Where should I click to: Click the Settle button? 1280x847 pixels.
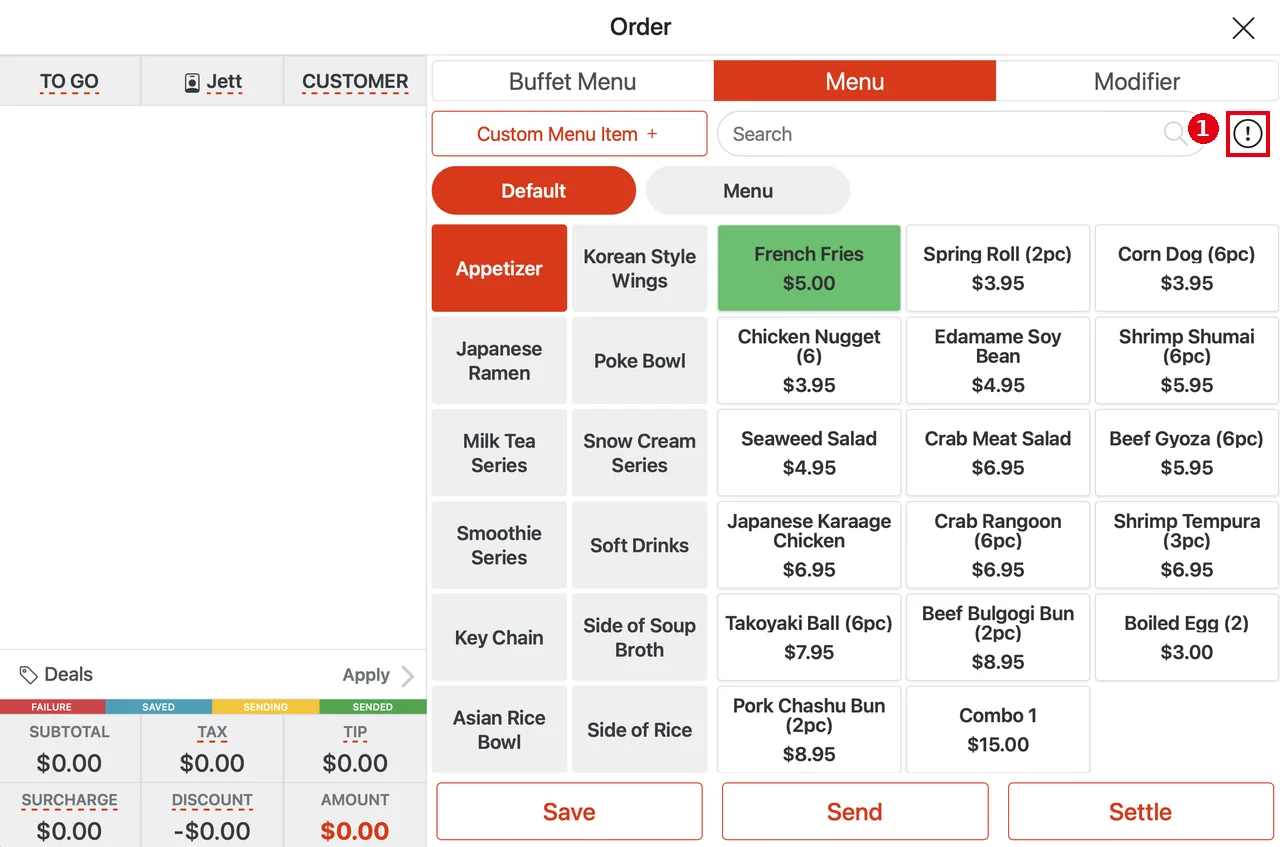1140,811
